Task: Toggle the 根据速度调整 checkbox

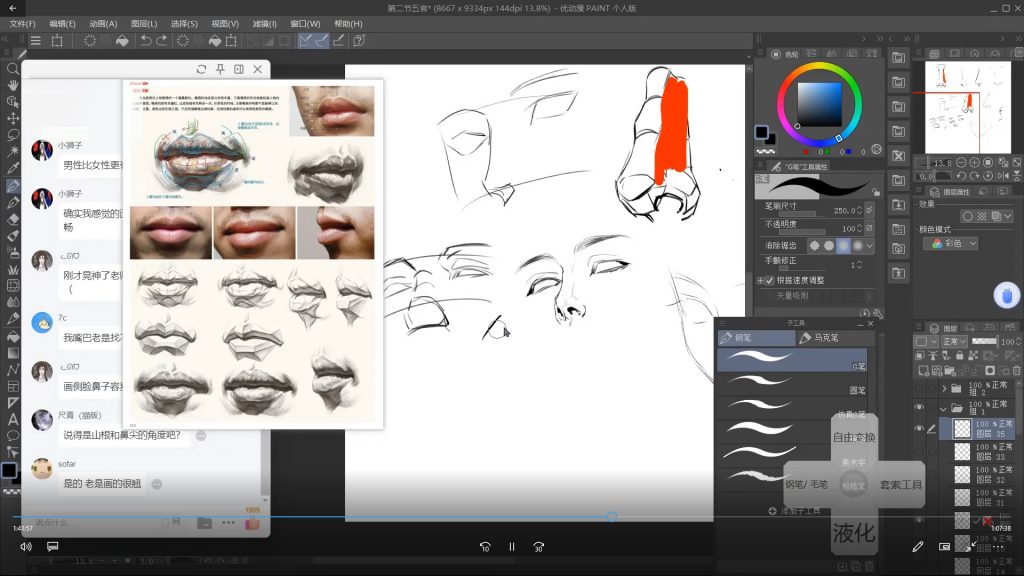Action: tap(769, 281)
